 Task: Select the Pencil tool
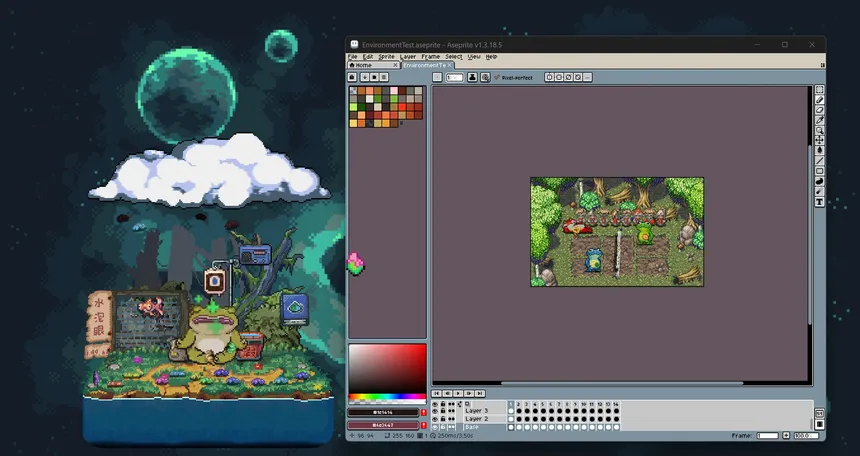819,100
